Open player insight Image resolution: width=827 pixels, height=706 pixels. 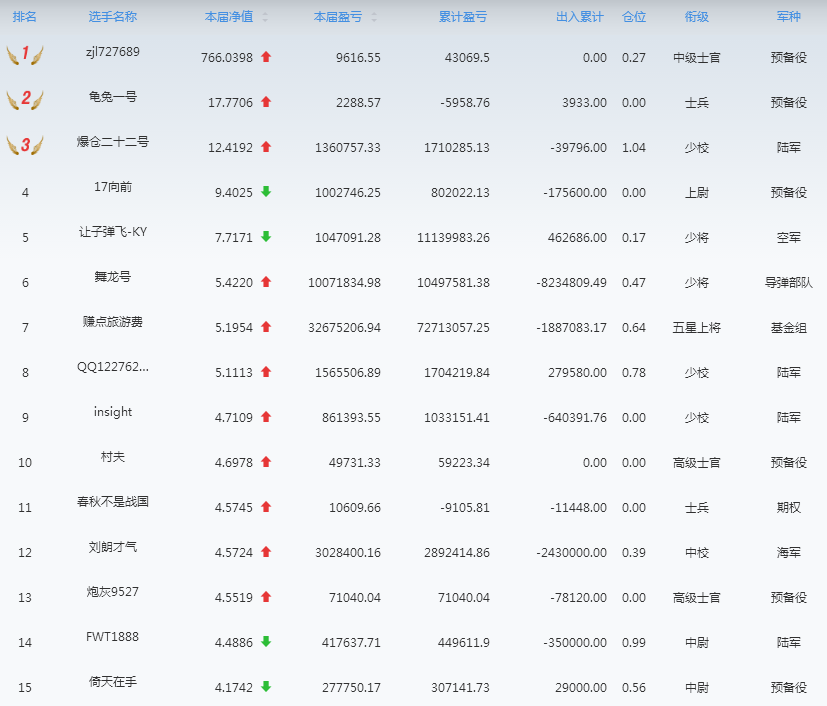coord(113,412)
